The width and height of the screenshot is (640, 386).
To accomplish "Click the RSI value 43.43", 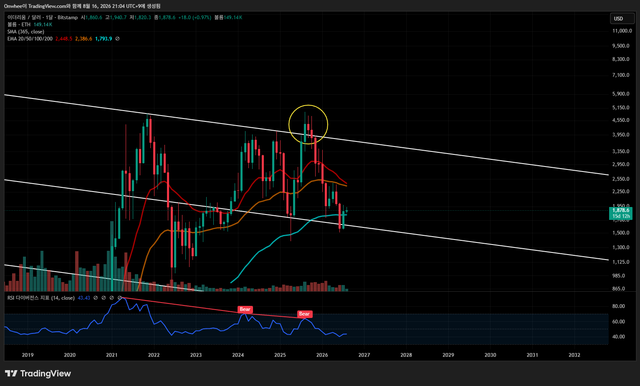I will click(84, 298).
